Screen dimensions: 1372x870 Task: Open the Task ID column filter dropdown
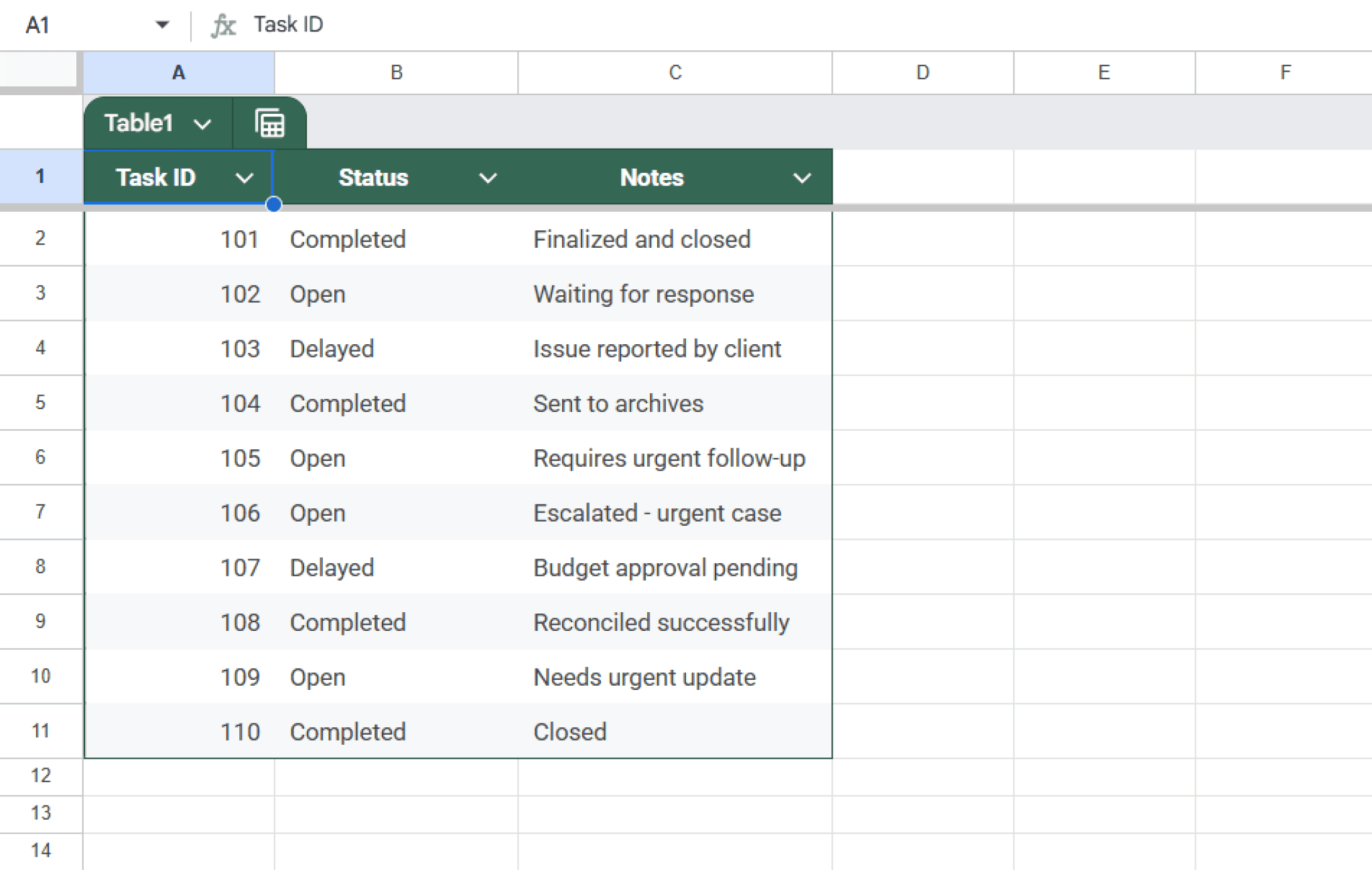[x=245, y=177]
